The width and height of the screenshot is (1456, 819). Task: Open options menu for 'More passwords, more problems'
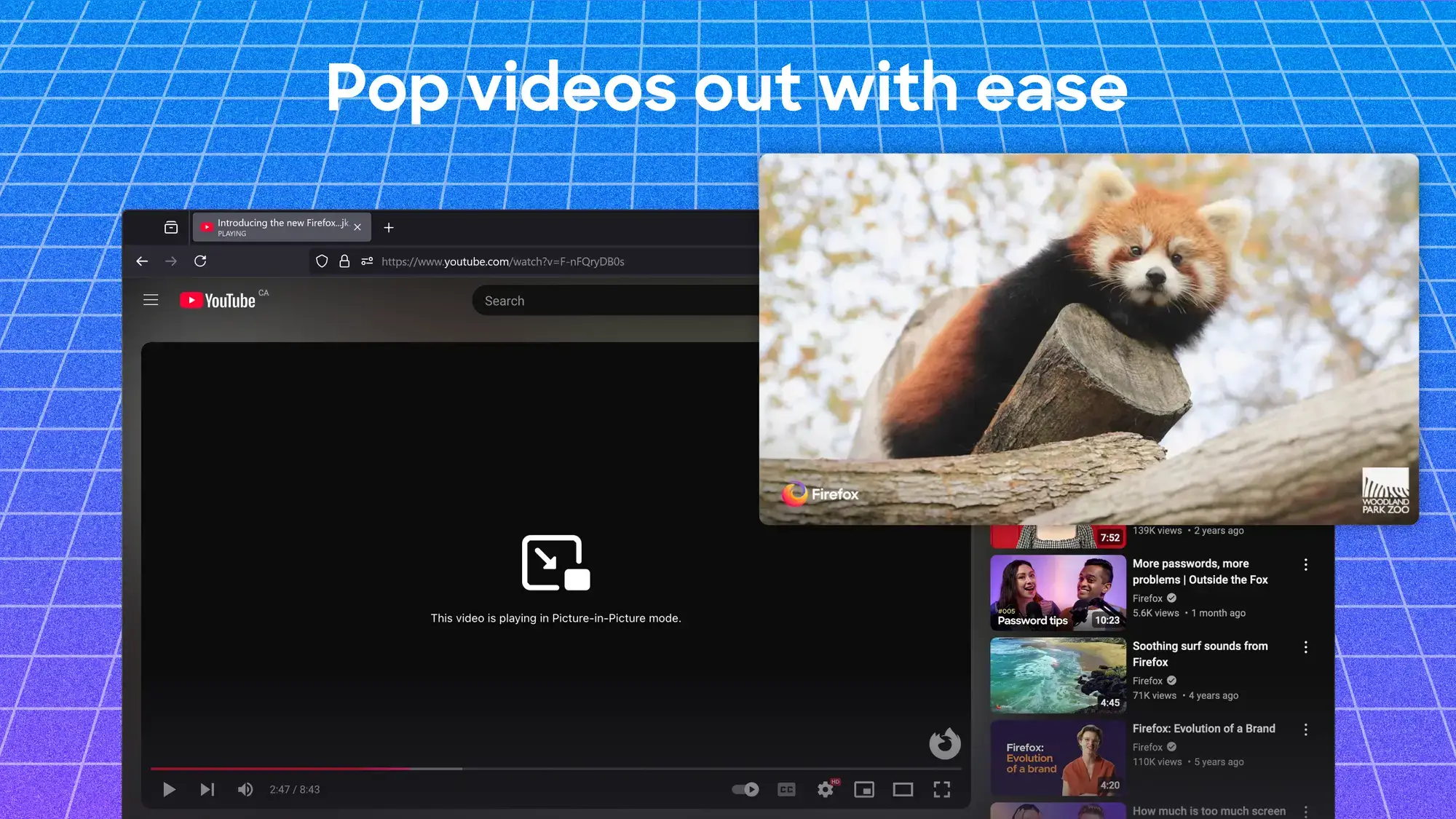(x=1306, y=564)
